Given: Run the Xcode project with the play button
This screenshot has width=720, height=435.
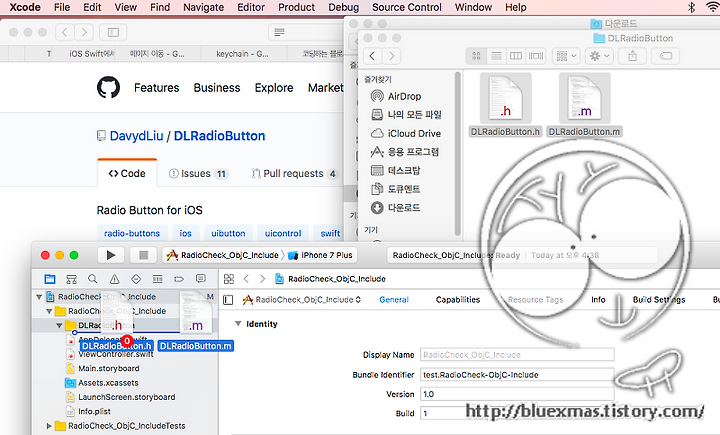Looking at the screenshot, I should [x=111, y=255].
